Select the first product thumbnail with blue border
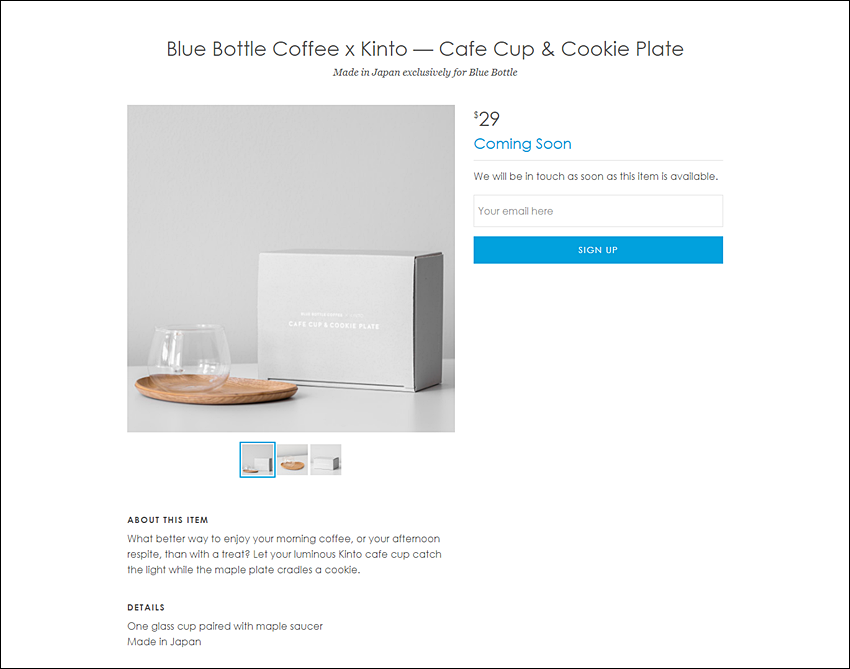 coord(257,460)
